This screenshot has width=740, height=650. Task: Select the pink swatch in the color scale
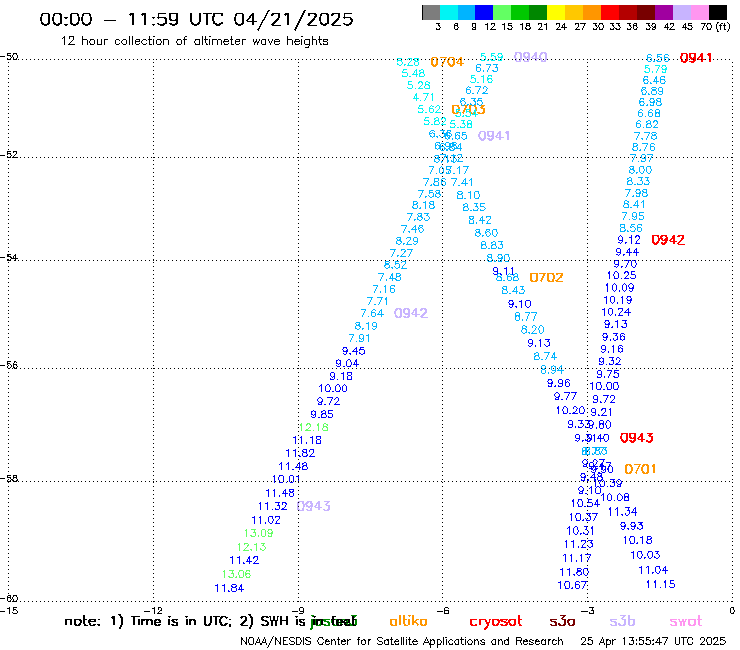(x=700, y=12)
